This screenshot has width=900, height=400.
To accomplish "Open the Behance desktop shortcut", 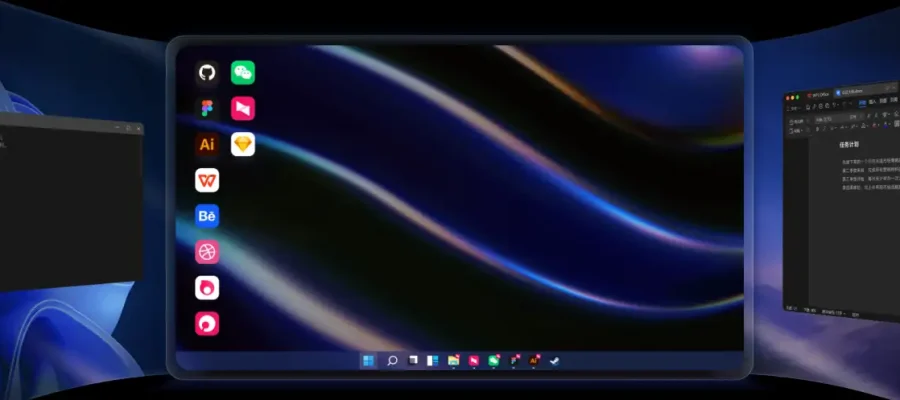I will (207, 216).
